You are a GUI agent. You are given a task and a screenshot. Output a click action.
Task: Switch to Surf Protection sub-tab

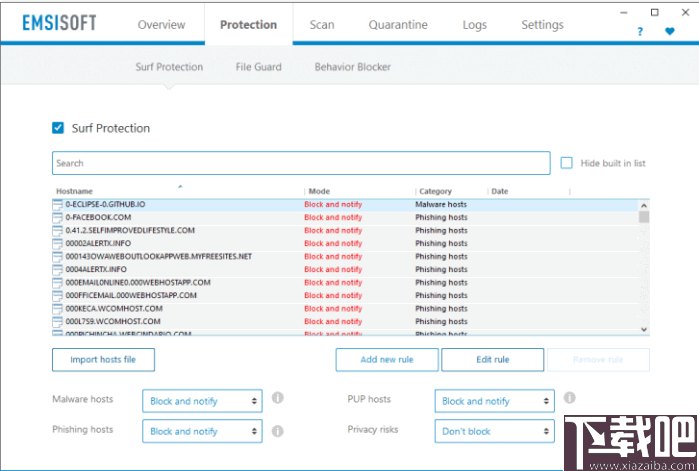pos(169,67)
